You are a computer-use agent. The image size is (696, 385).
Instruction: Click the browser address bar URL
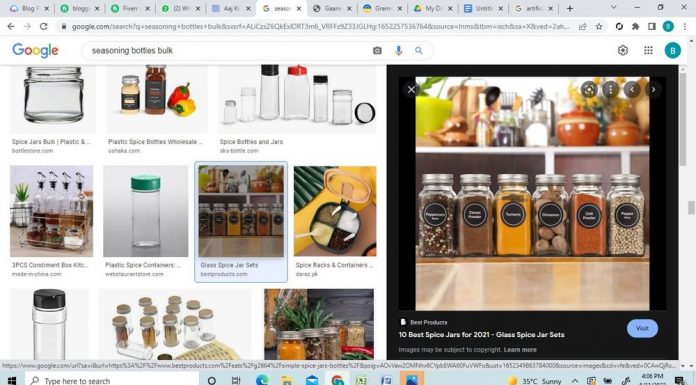click(320, 27)
